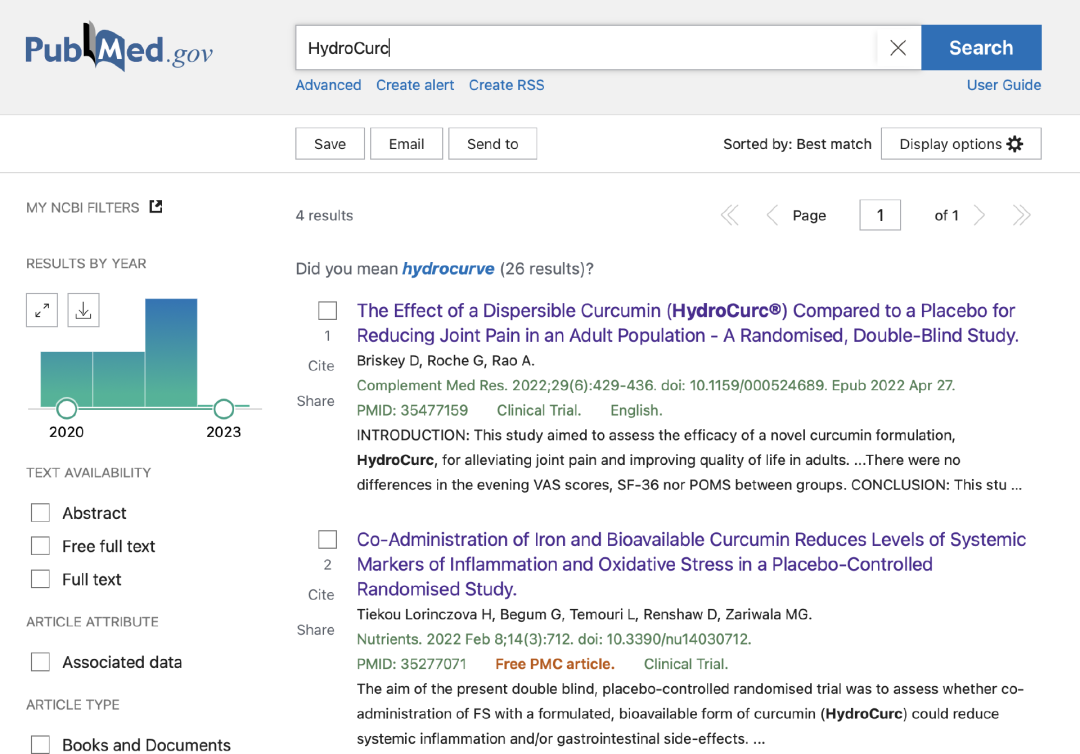This screenshot has width=1080, height=754.
Task: Check the Books and Documents filter
Action: 41,744
